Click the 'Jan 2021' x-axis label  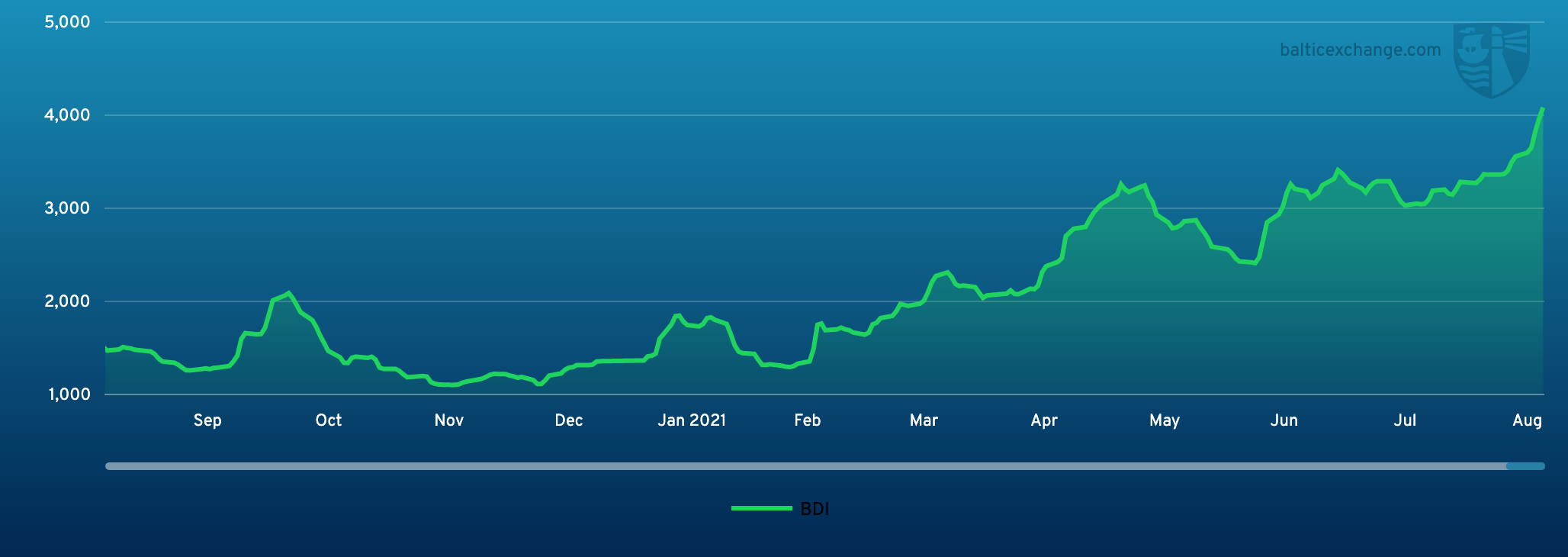tap(692, 420)
